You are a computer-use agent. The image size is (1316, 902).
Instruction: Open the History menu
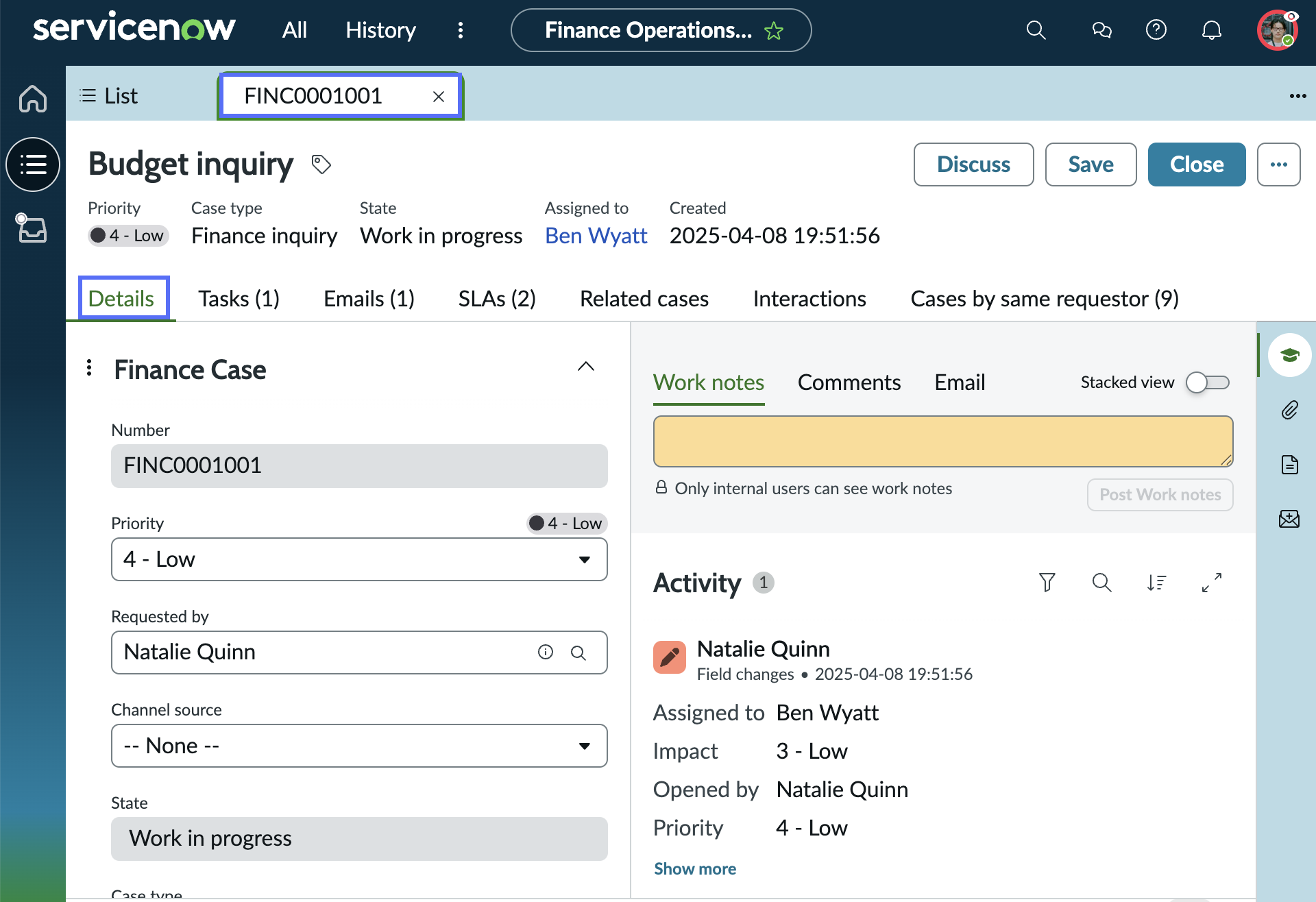(x=380, y=30)
